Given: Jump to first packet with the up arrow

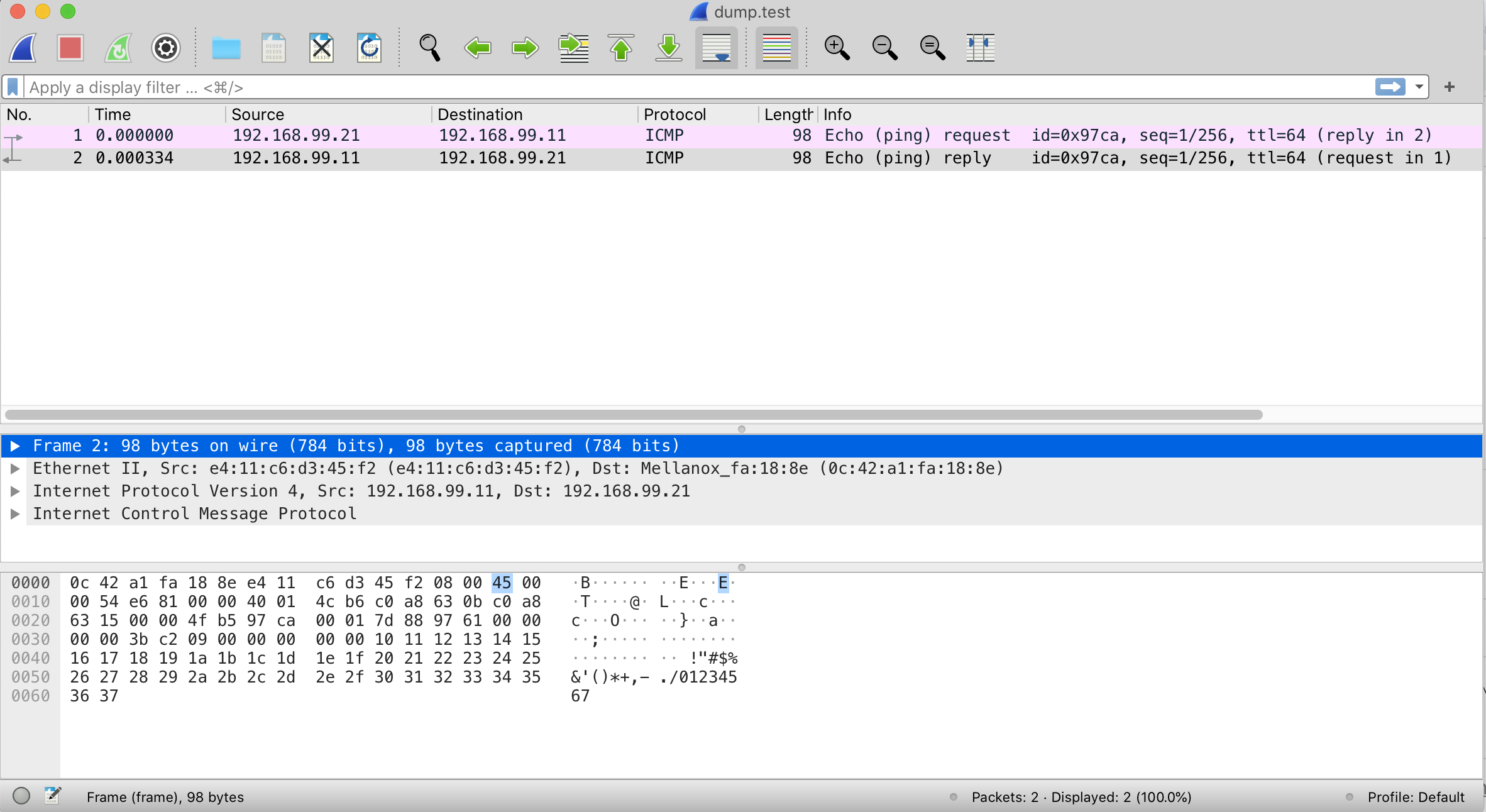Looking at the screenshot, I should pyautogui.click(x=621, y=48).
